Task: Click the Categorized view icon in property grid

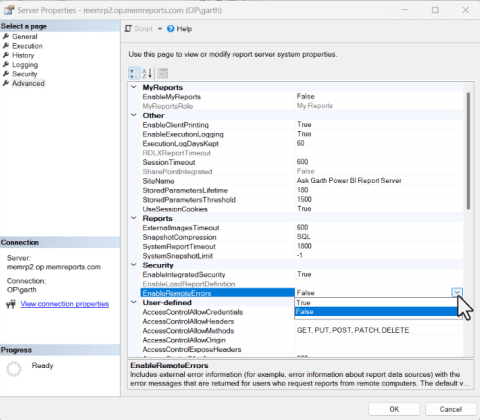Action: 134,73
